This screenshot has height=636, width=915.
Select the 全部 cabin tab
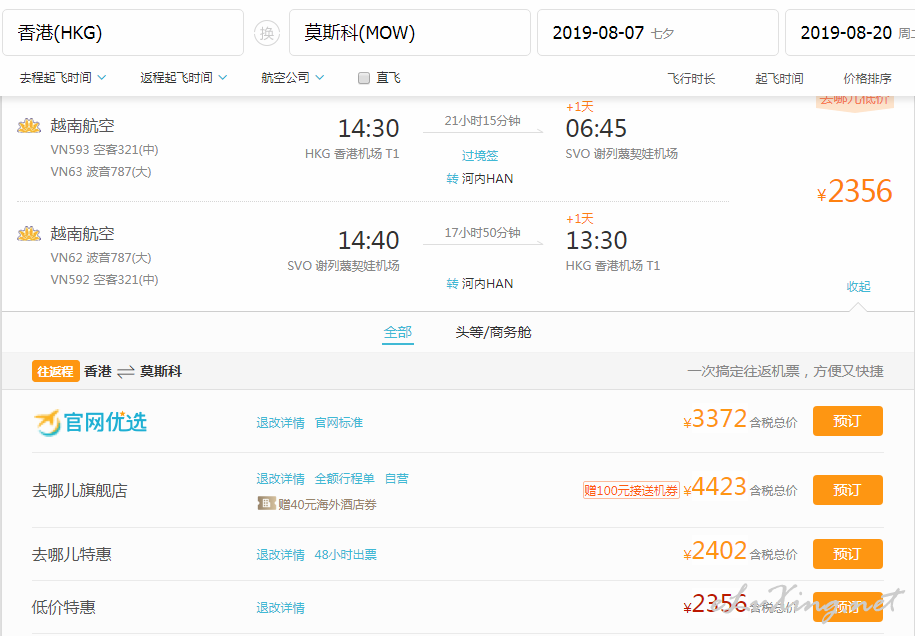click(398, 332)
